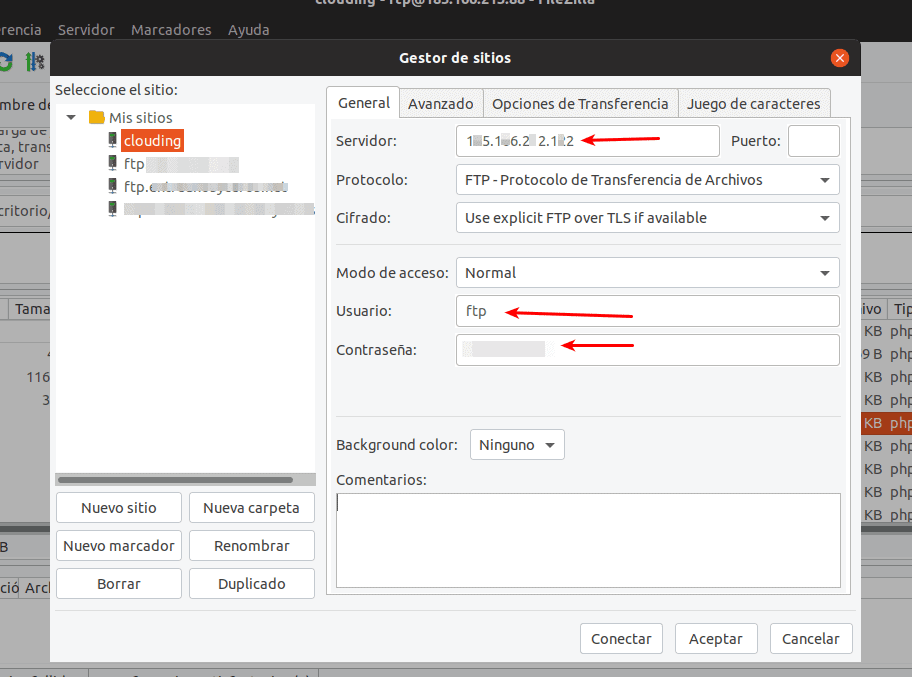Click FileZilla's refresh toolbar icon
This screenshot has height=677, width=912.
5,62
